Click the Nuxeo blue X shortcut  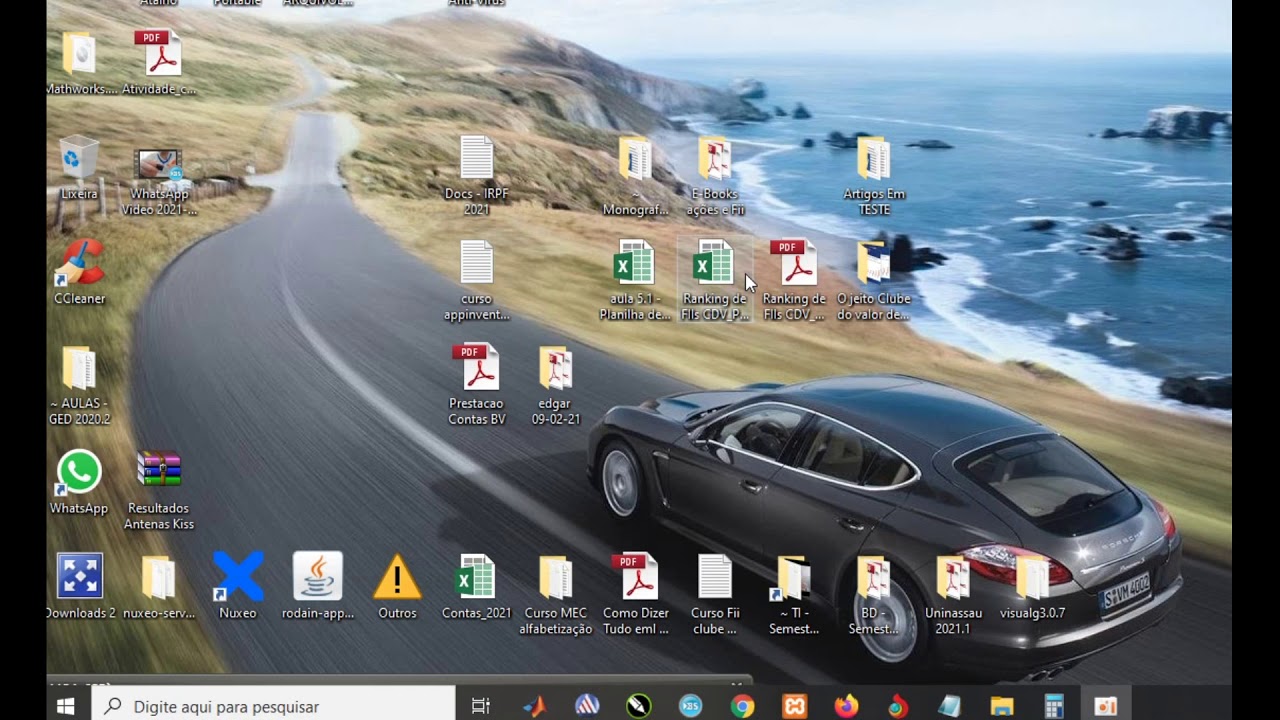[238, 577]
